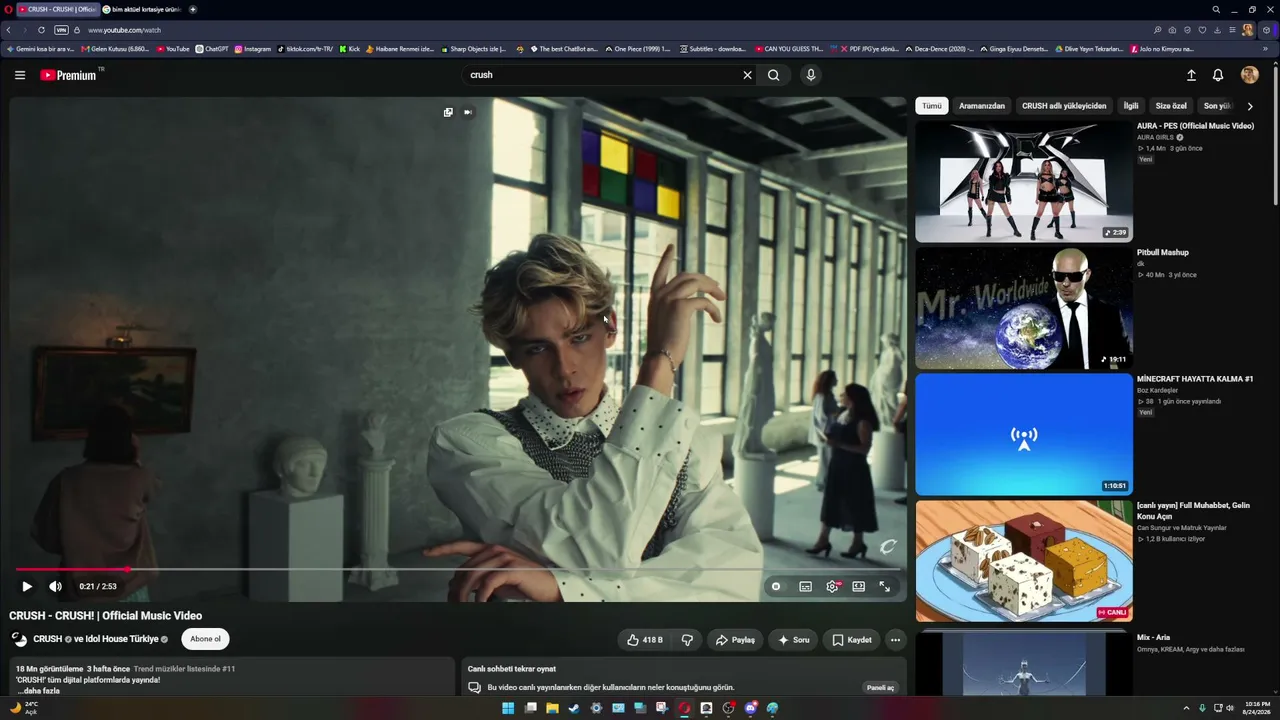Select the 'Size özel' filter chip
The image size is (1280, 720).
point(1171,106)
